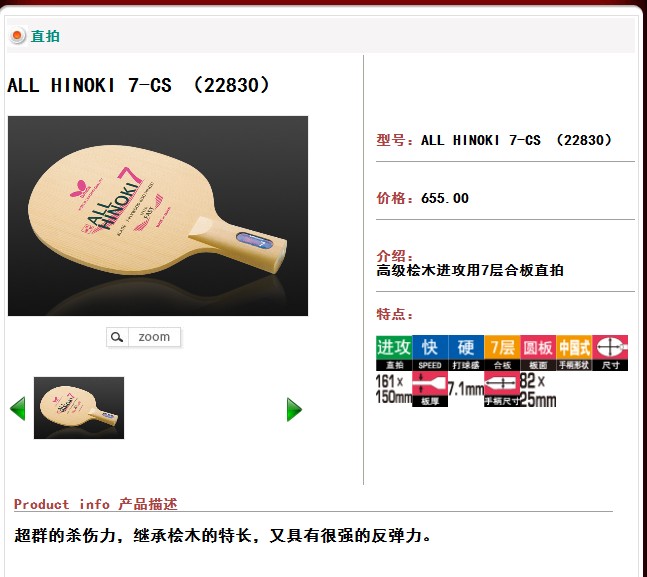The image size is (647, 577).
Task: Click the ALL HINOKI 7-CS title
Action: pos(139,85)
